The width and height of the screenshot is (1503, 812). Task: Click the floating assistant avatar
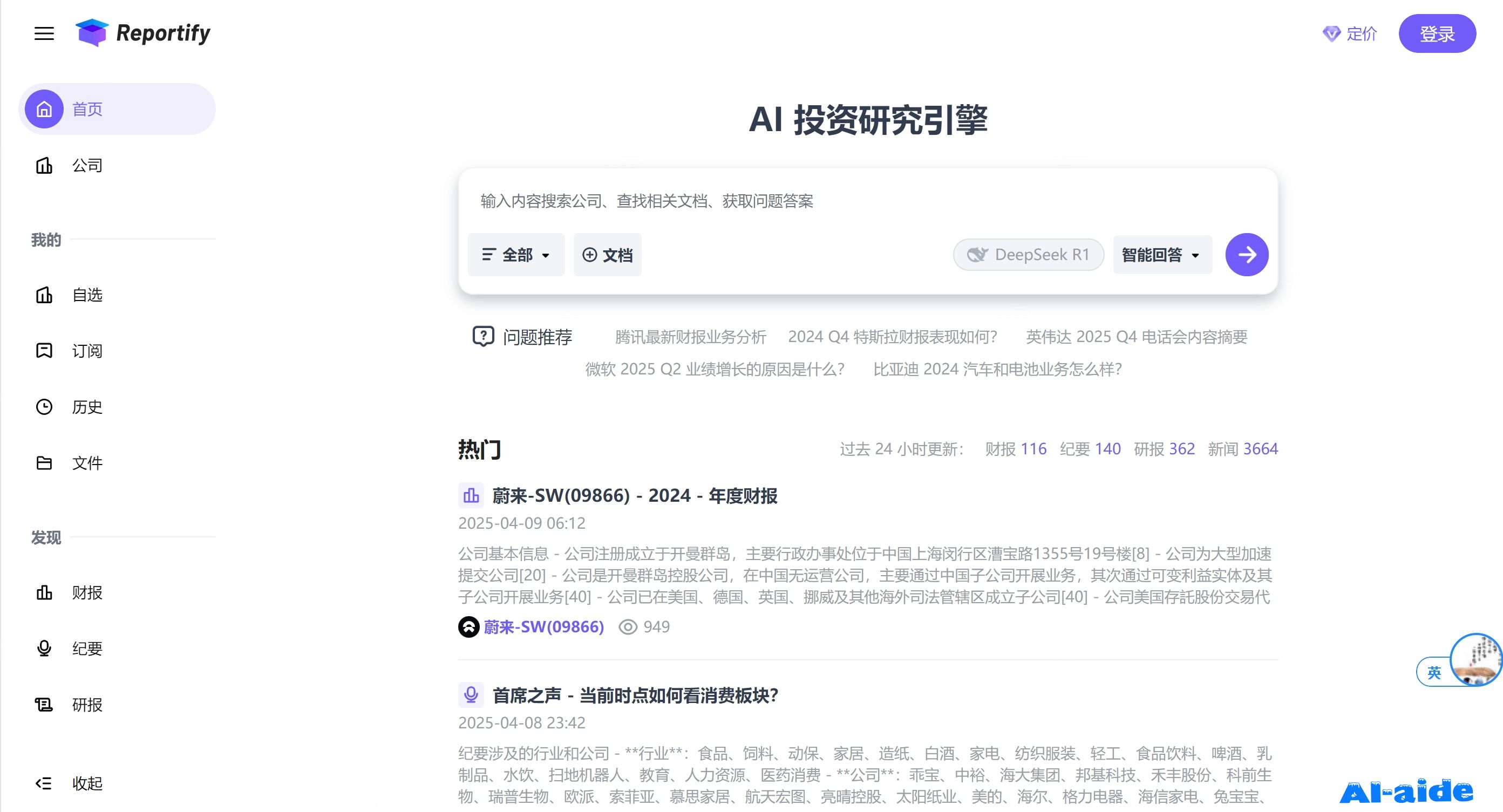click(1475, 659)
